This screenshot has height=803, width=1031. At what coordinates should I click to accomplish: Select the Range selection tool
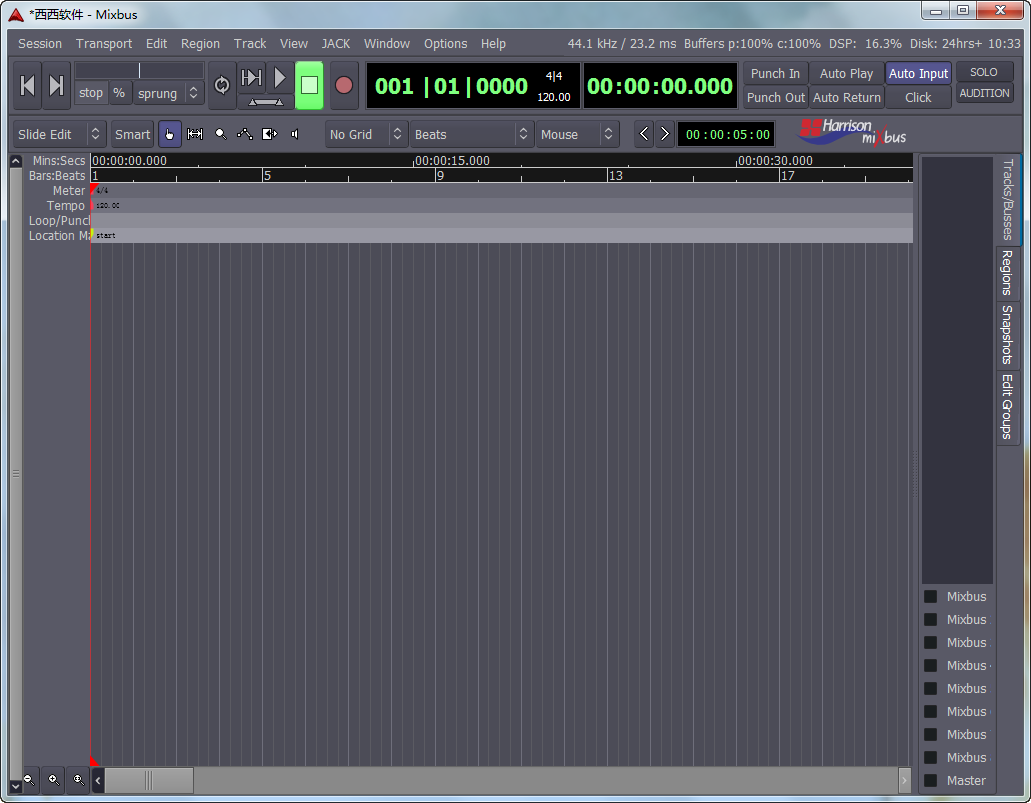(195, 134)
